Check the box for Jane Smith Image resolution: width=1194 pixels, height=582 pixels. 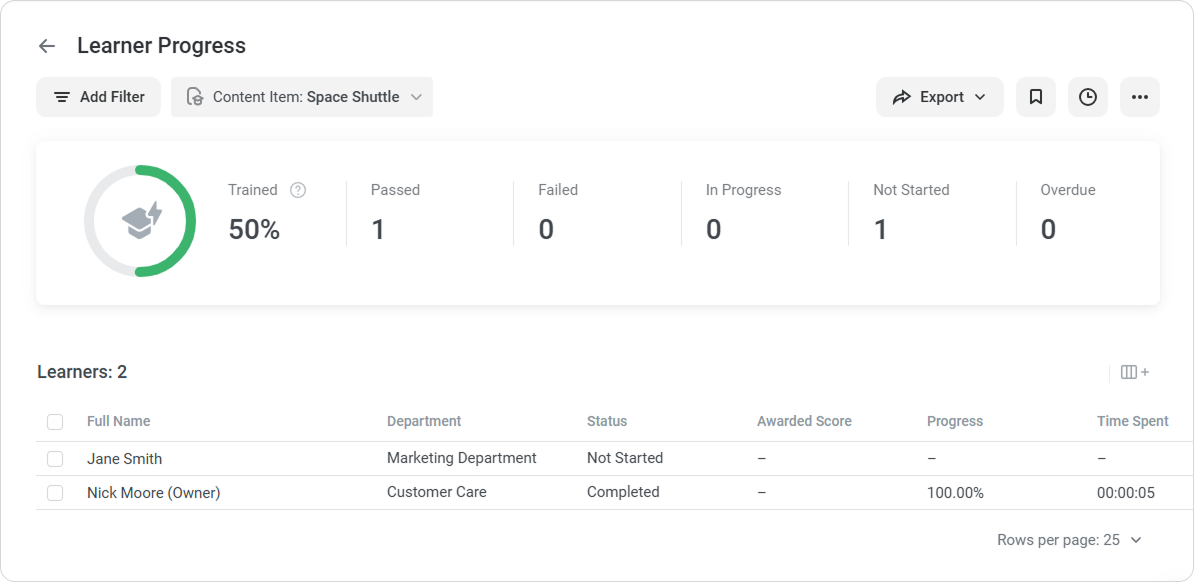coord(55,459)
